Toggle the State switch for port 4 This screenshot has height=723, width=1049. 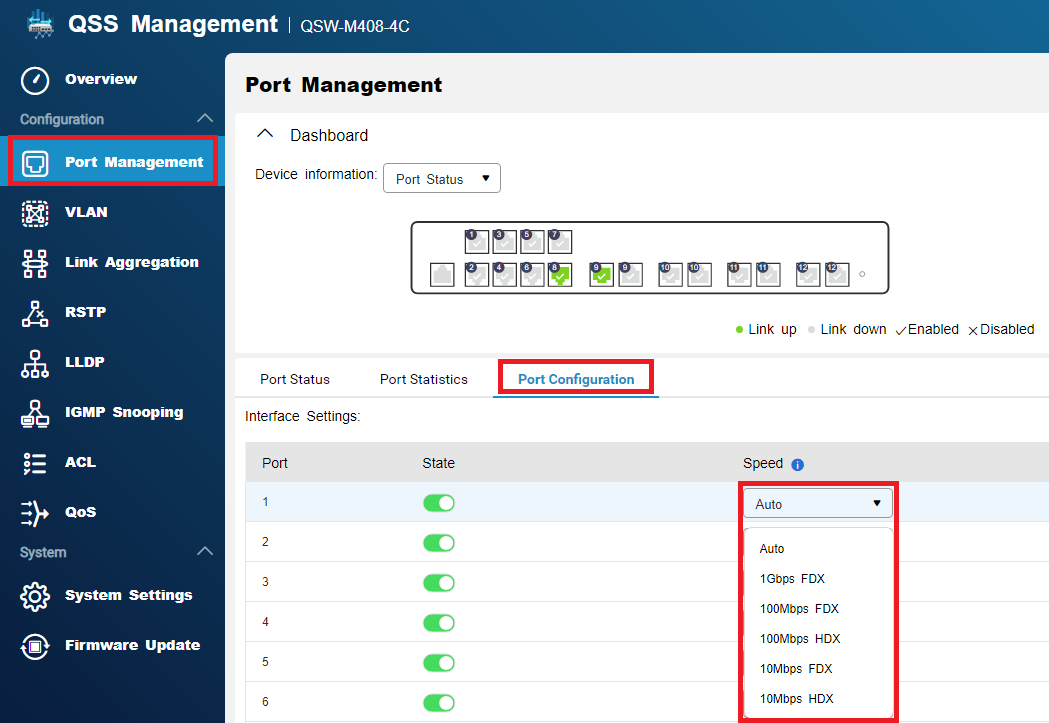tap(439, 623)
